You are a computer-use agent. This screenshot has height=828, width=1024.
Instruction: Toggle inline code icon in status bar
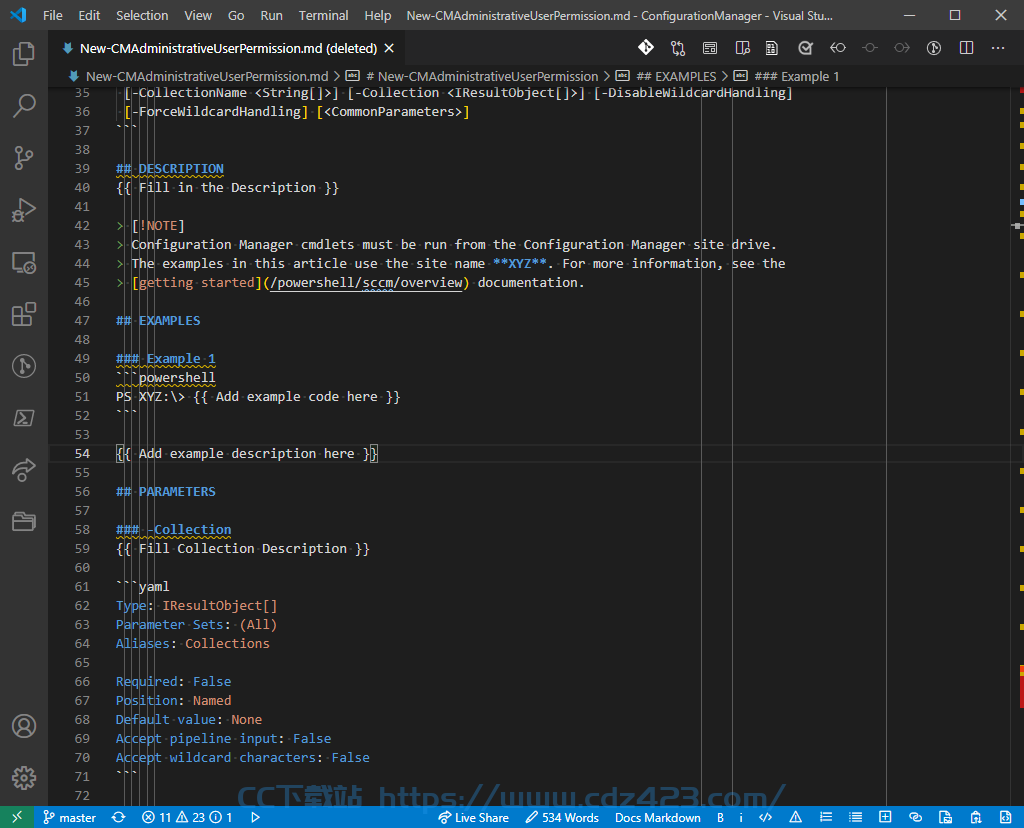pos(765,817)
